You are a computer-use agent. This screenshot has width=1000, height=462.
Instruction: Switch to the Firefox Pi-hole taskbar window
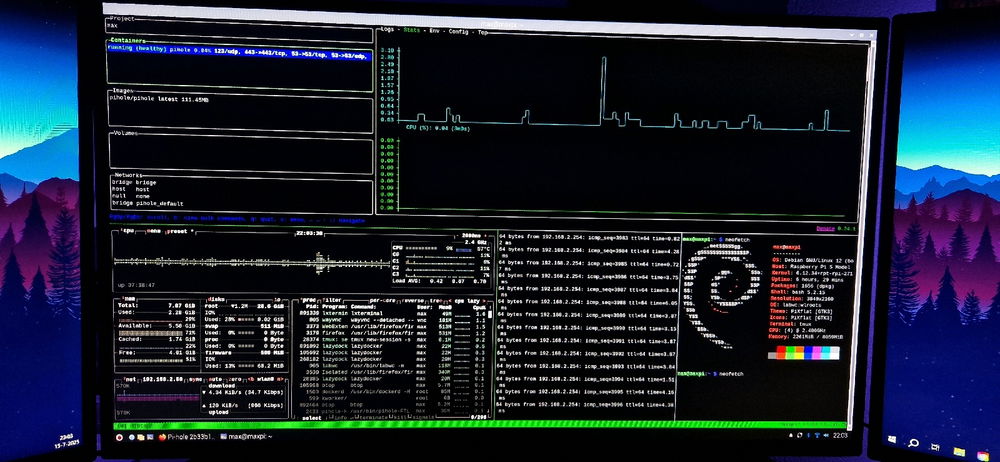click(x=186, y=437)
